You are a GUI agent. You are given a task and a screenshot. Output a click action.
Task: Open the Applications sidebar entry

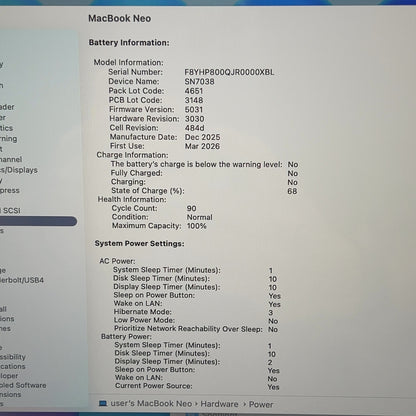(13, 366)
